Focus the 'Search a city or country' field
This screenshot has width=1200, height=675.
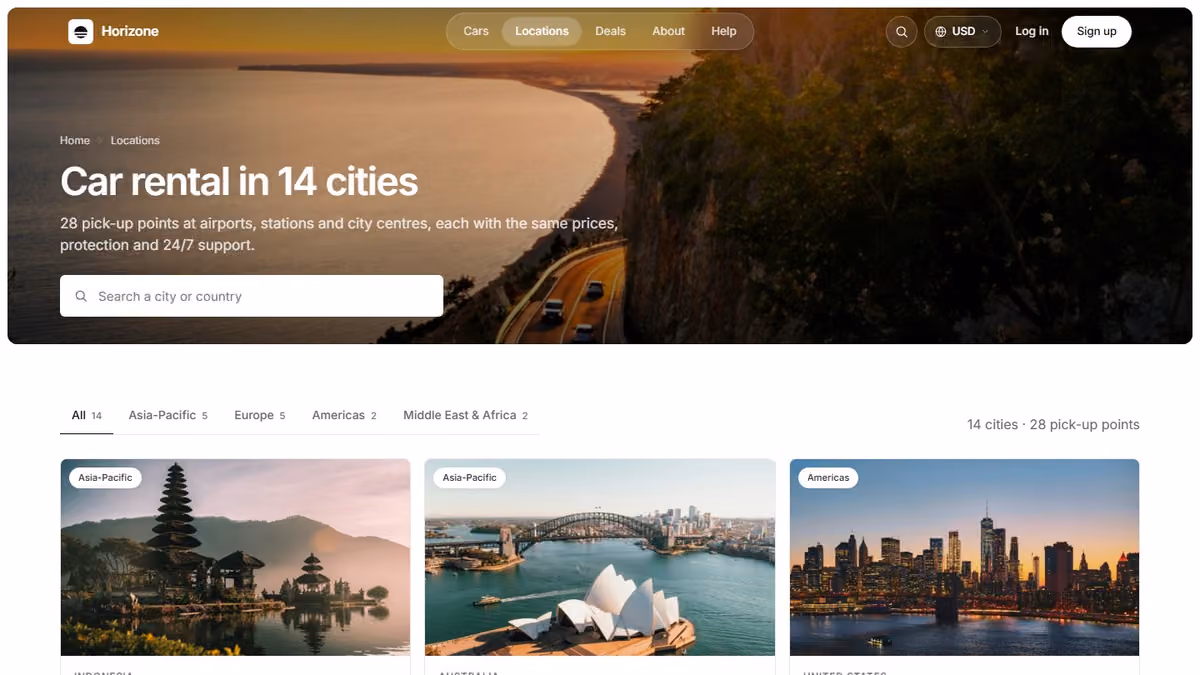251,296
